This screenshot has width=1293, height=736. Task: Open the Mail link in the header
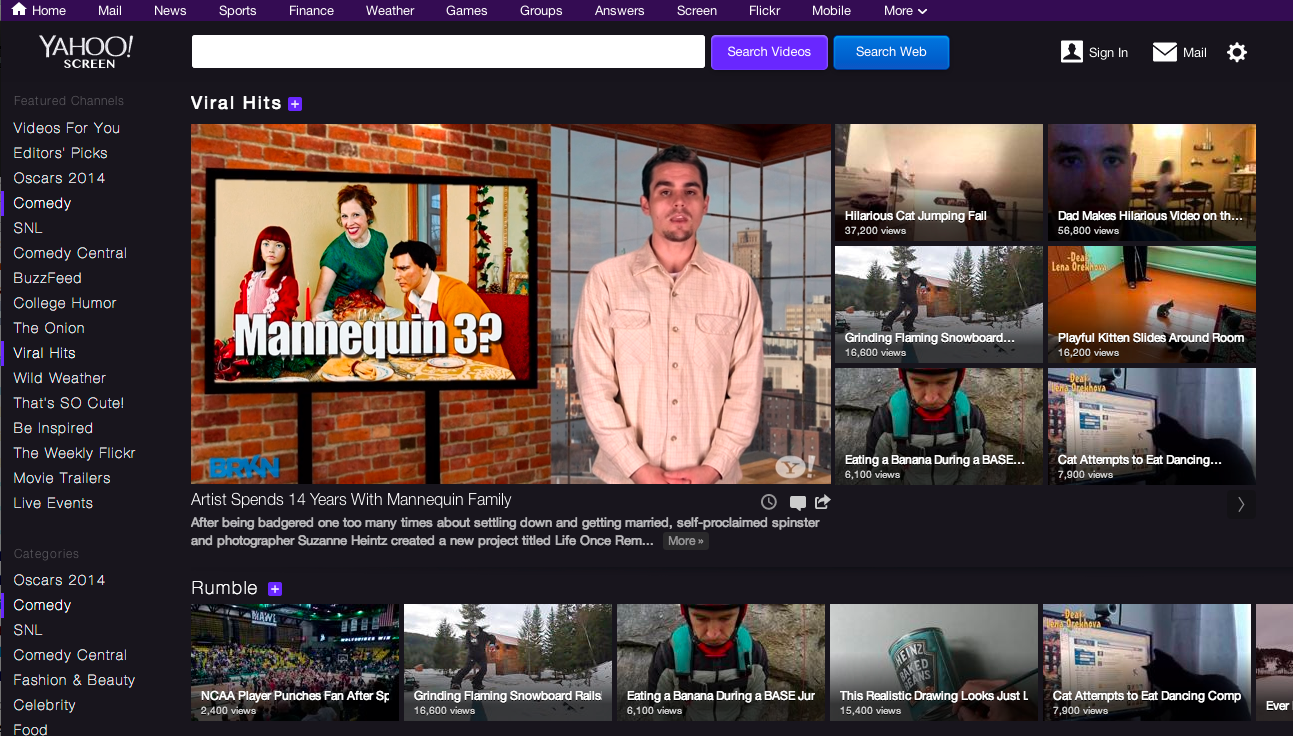coord(1195,53)
